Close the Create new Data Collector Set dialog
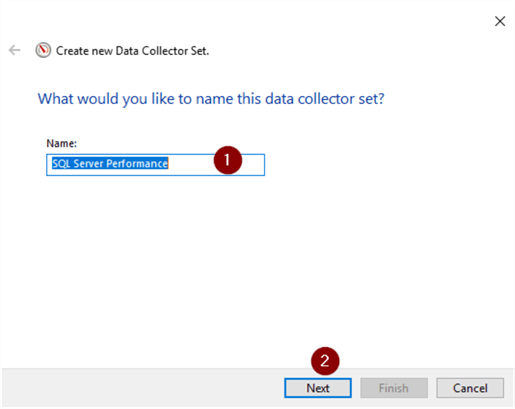 [x=500, y=21]
